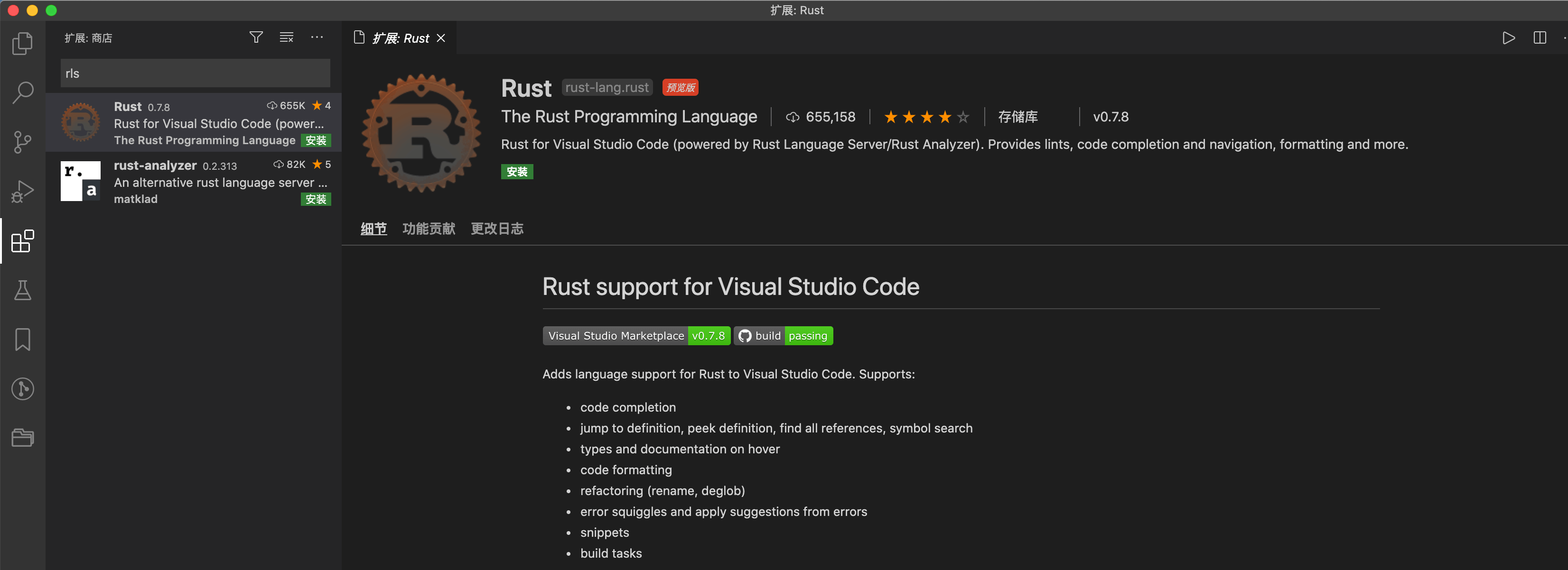Open the Search view in activity bar
Viewport: 1568px width, 570px height.
22,92
